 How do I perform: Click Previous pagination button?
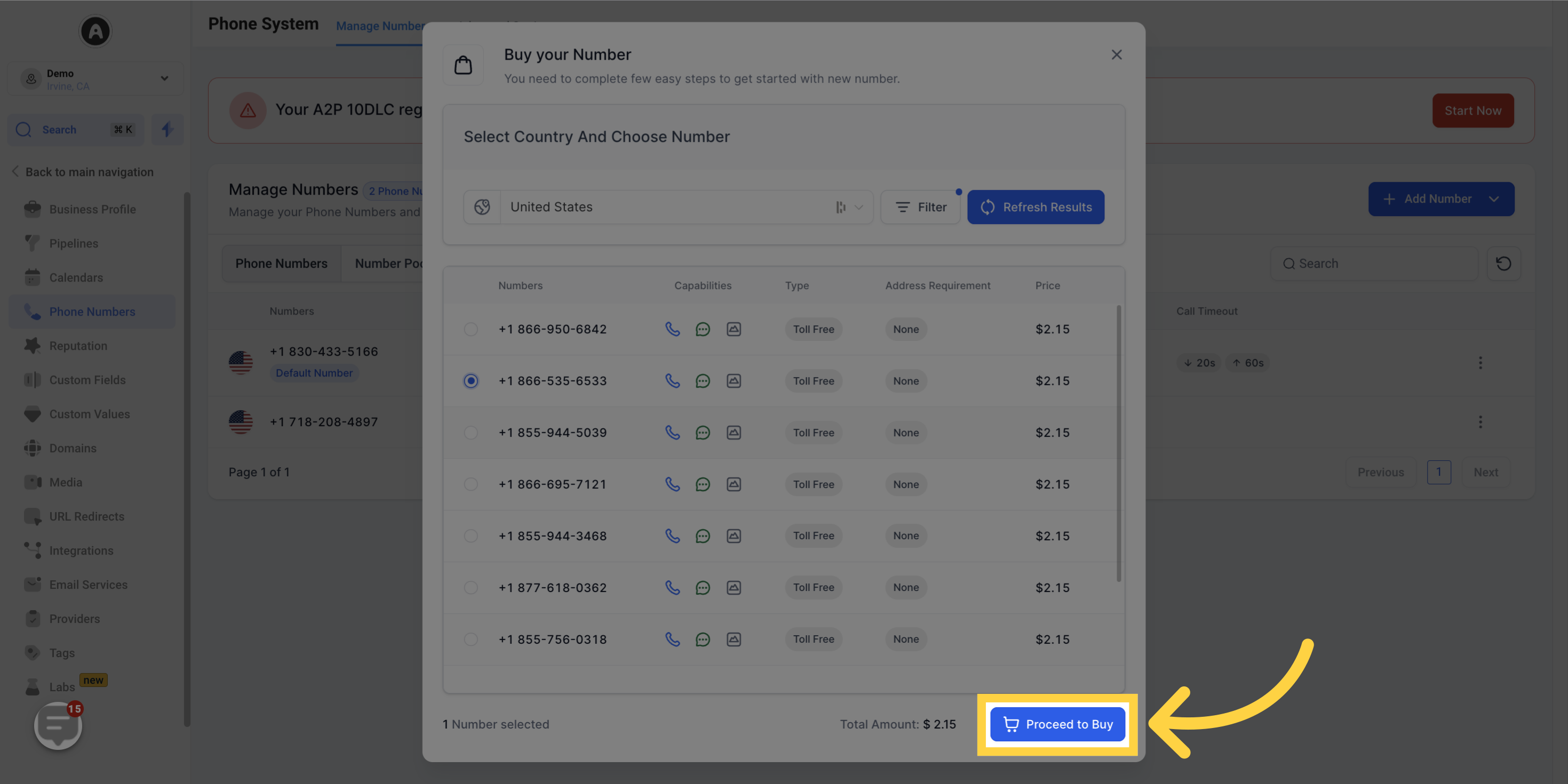click(x=1381, y=473)
